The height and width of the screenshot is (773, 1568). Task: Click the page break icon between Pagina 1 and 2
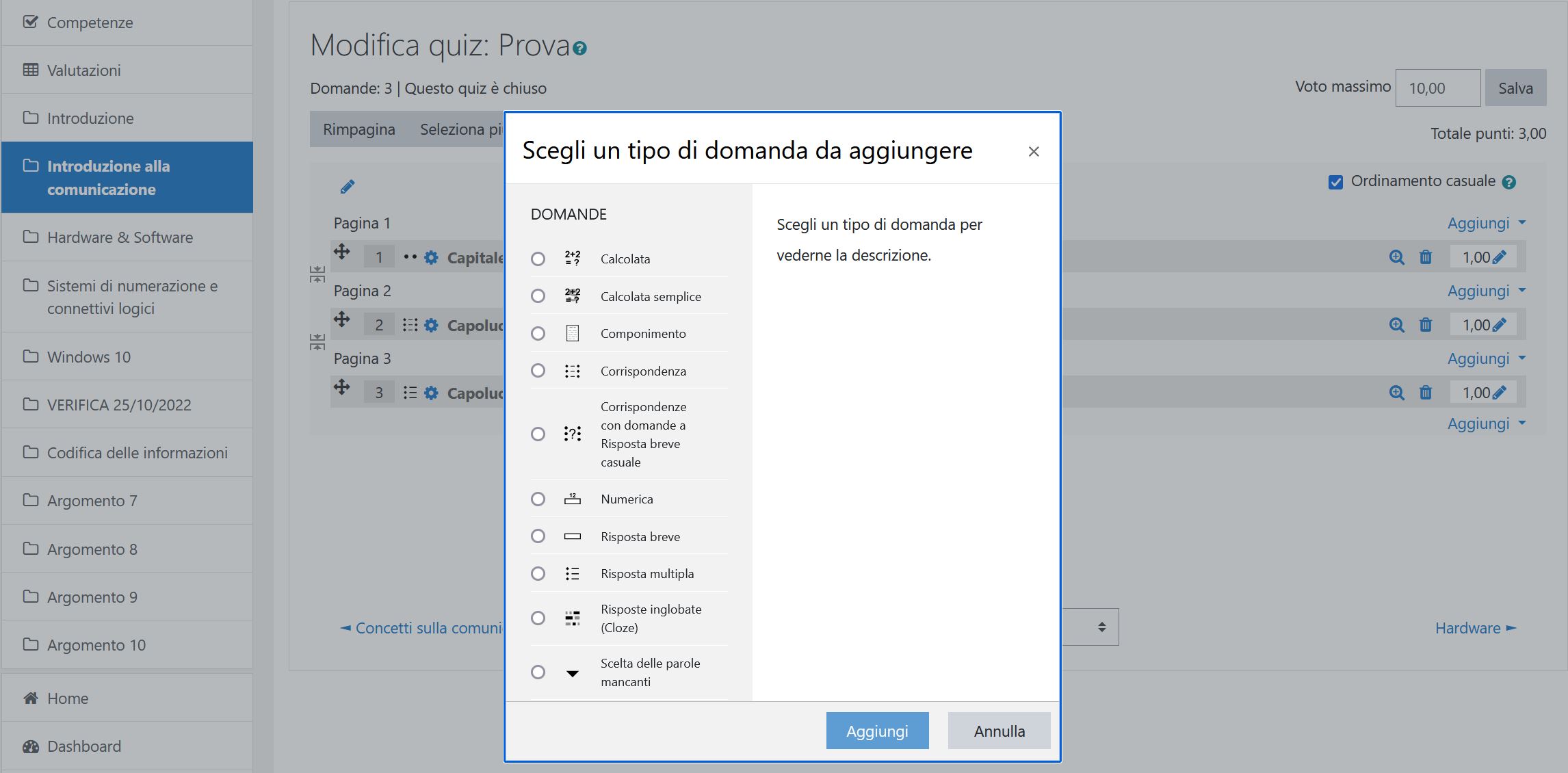pos(317,274)
